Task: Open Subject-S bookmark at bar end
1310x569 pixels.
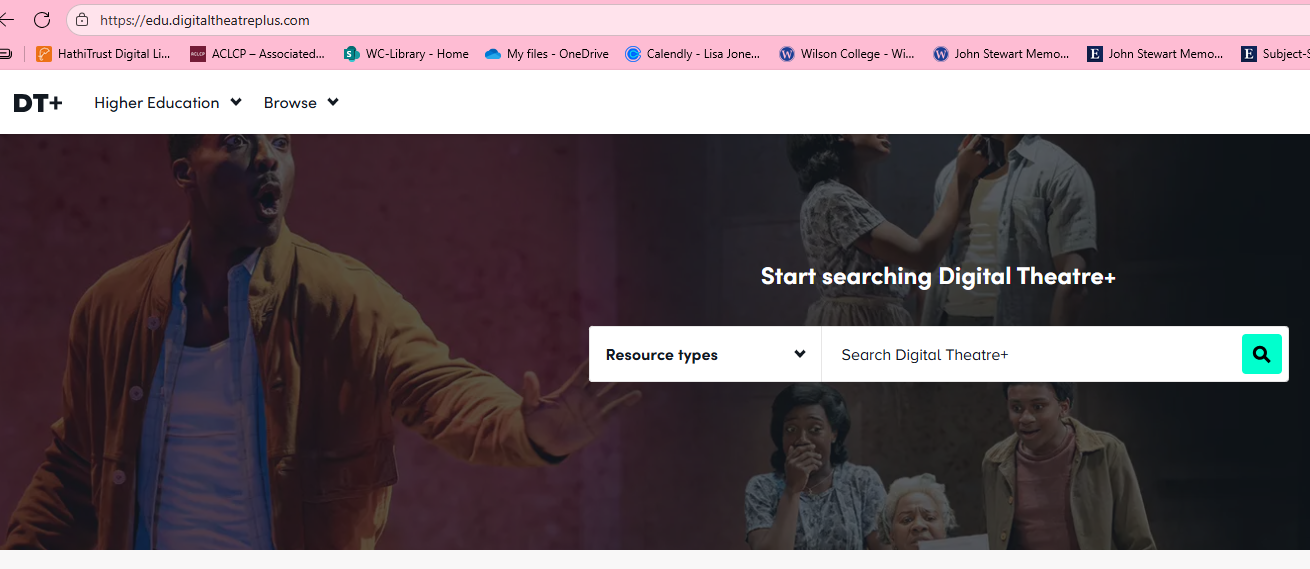Action: (1275, 54)
